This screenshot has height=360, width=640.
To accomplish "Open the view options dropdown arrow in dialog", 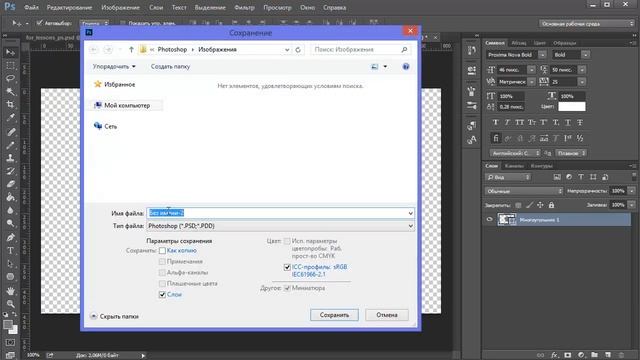I will point(385,67).
